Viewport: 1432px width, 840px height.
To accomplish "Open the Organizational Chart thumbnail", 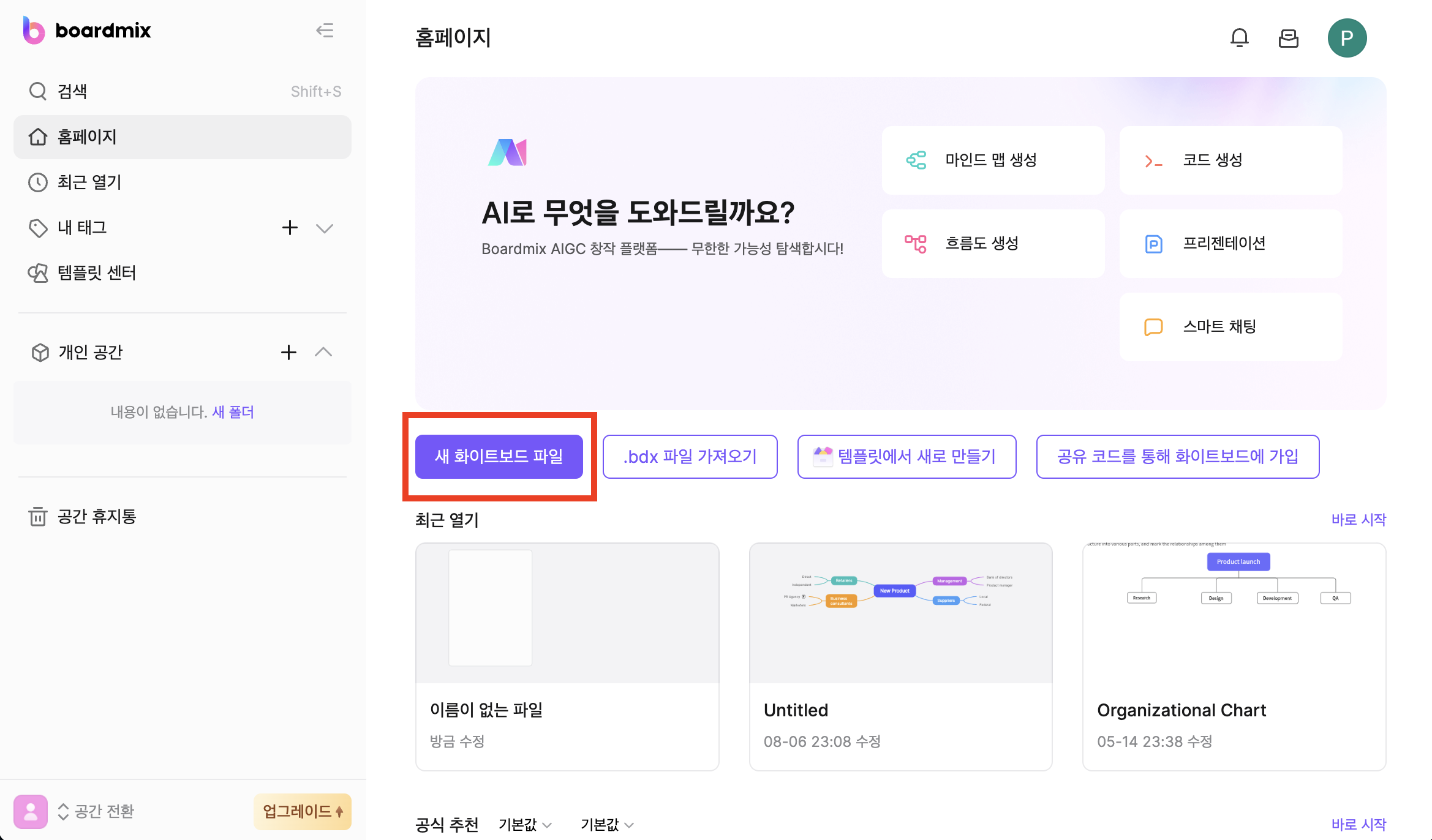I will point(1234,613).
